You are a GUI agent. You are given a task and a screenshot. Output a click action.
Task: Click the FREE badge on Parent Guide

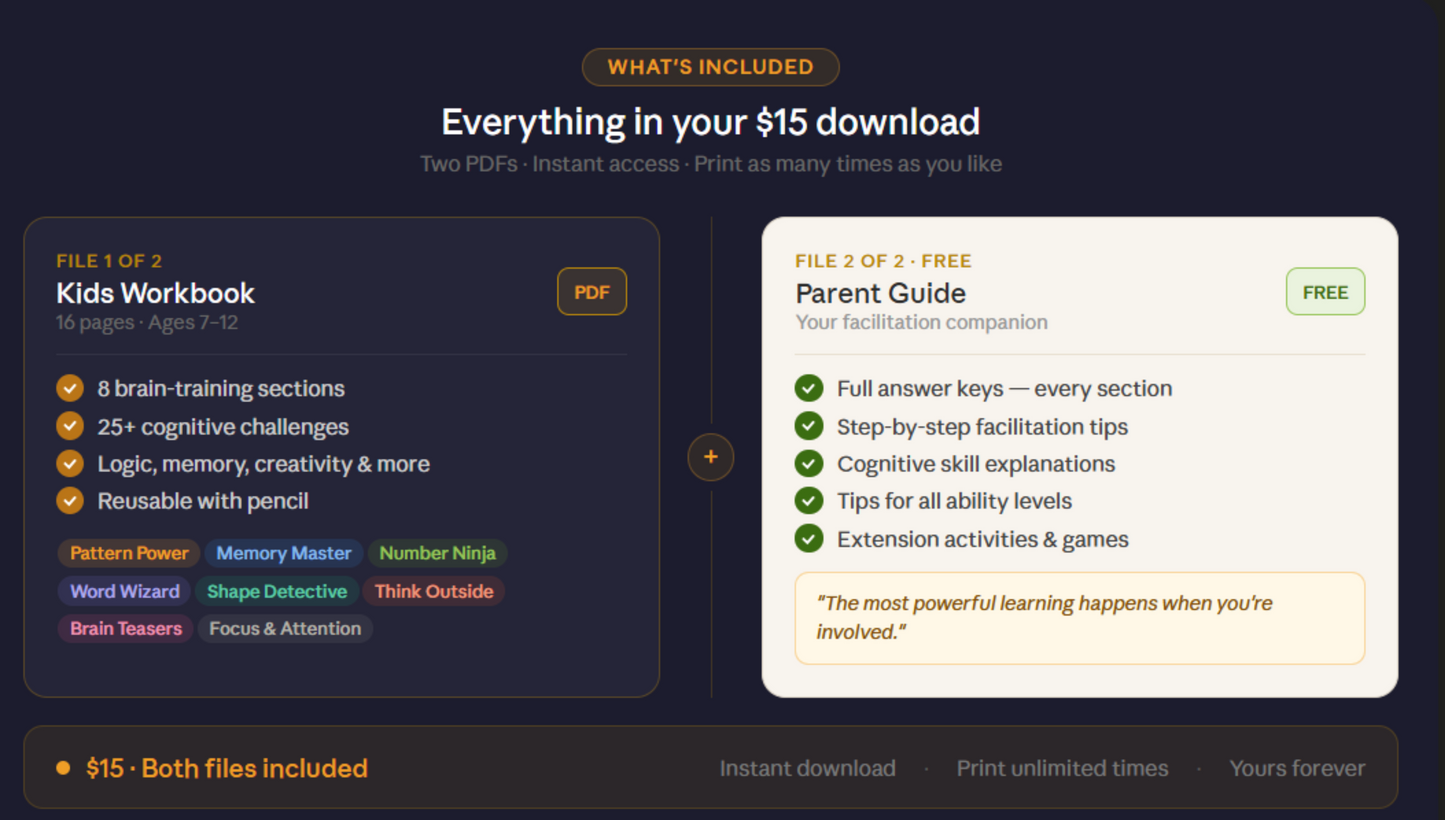click(1325, 292)
